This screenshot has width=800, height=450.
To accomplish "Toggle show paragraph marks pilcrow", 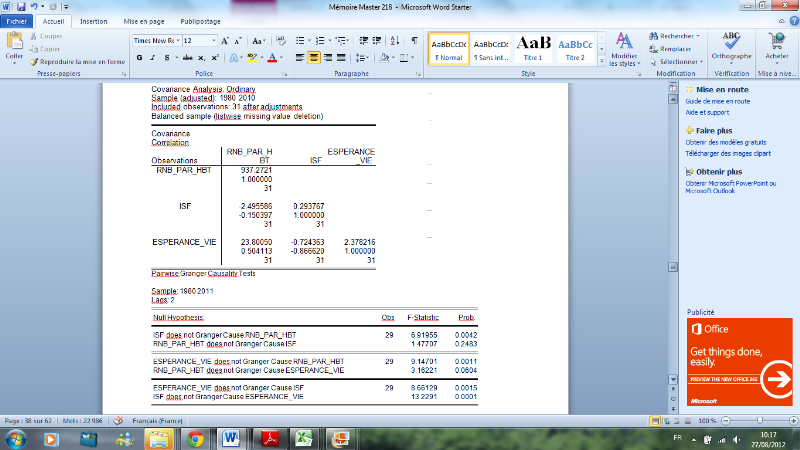I will 414,40.
